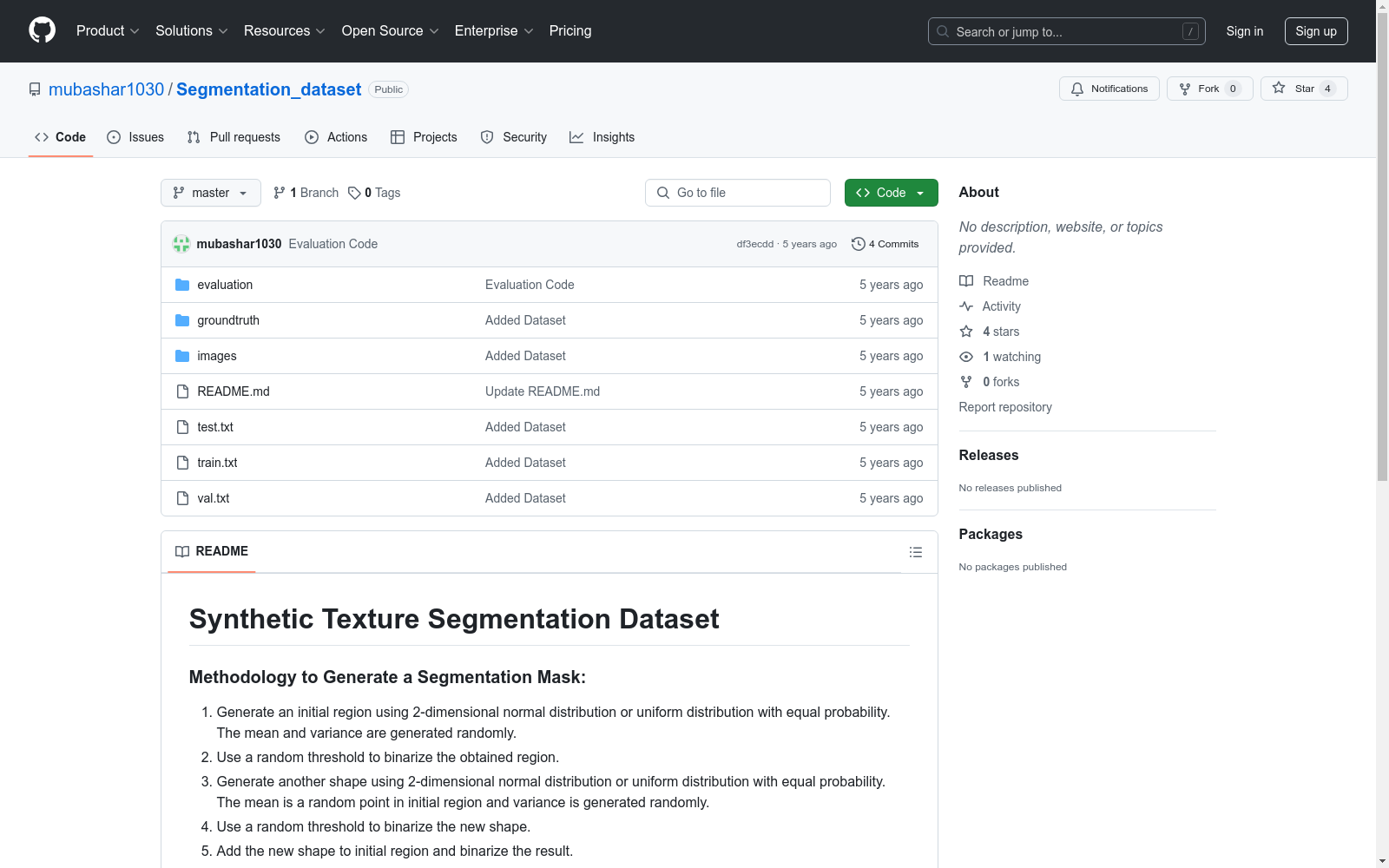Click the GitHub logo icon
The width and height of the screenshot is (1389, 868).
click(42, 30)
